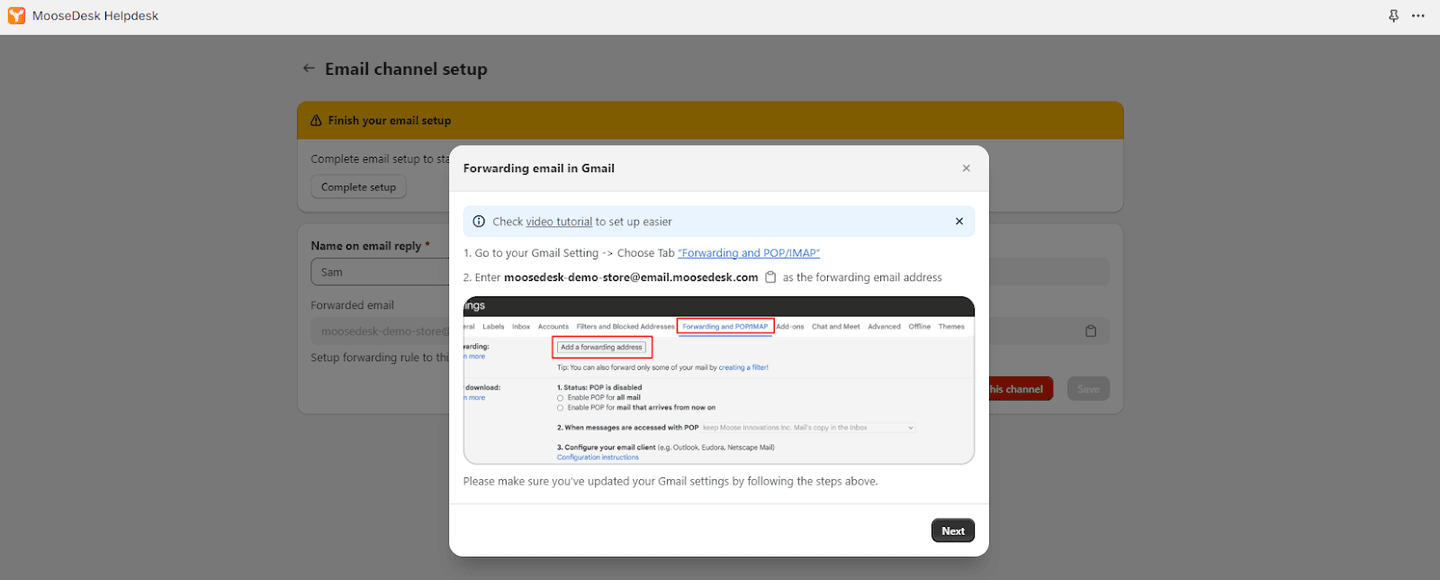Click the Finish your email setup banner text
This screenshot has width=1440, height=580.
[389, 120]
